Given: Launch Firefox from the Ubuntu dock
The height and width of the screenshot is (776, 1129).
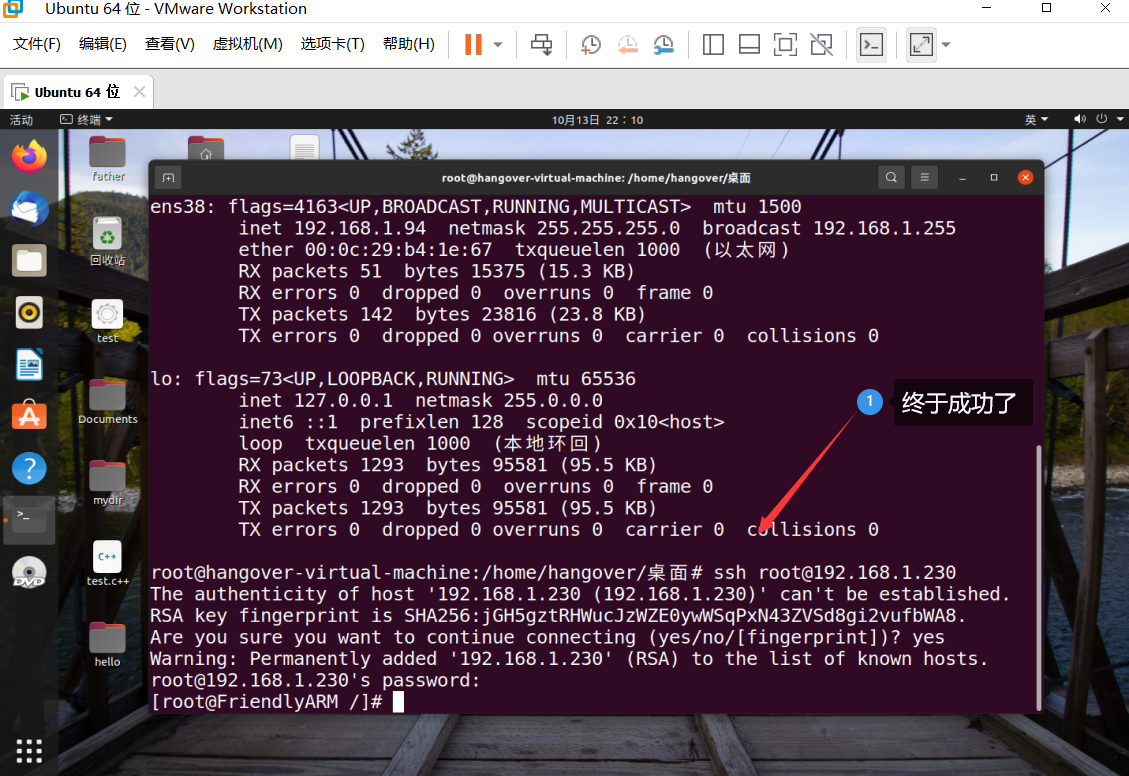Looking at the screenshot, I should coord(29,156).
